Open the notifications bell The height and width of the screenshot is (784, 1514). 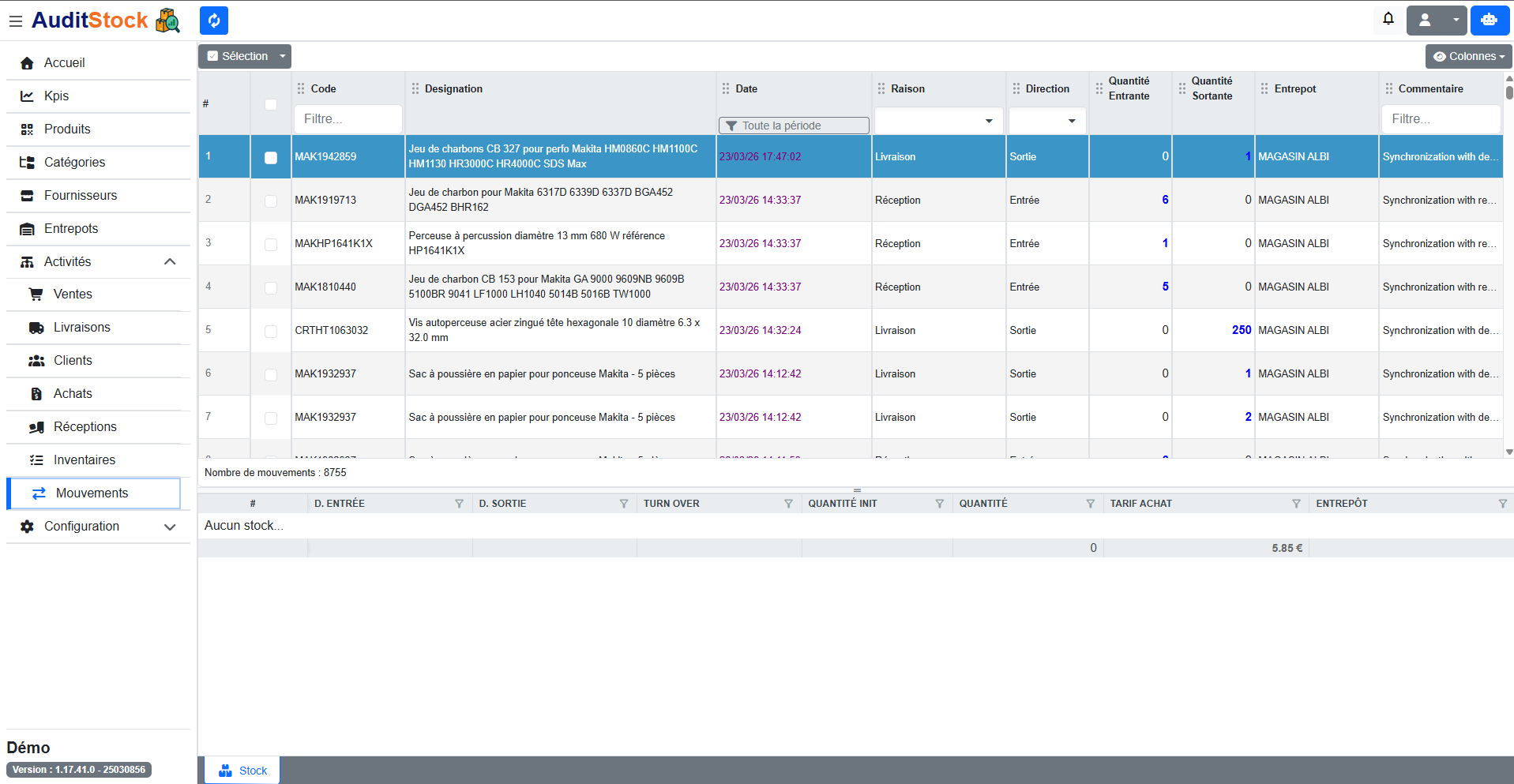1388,20
